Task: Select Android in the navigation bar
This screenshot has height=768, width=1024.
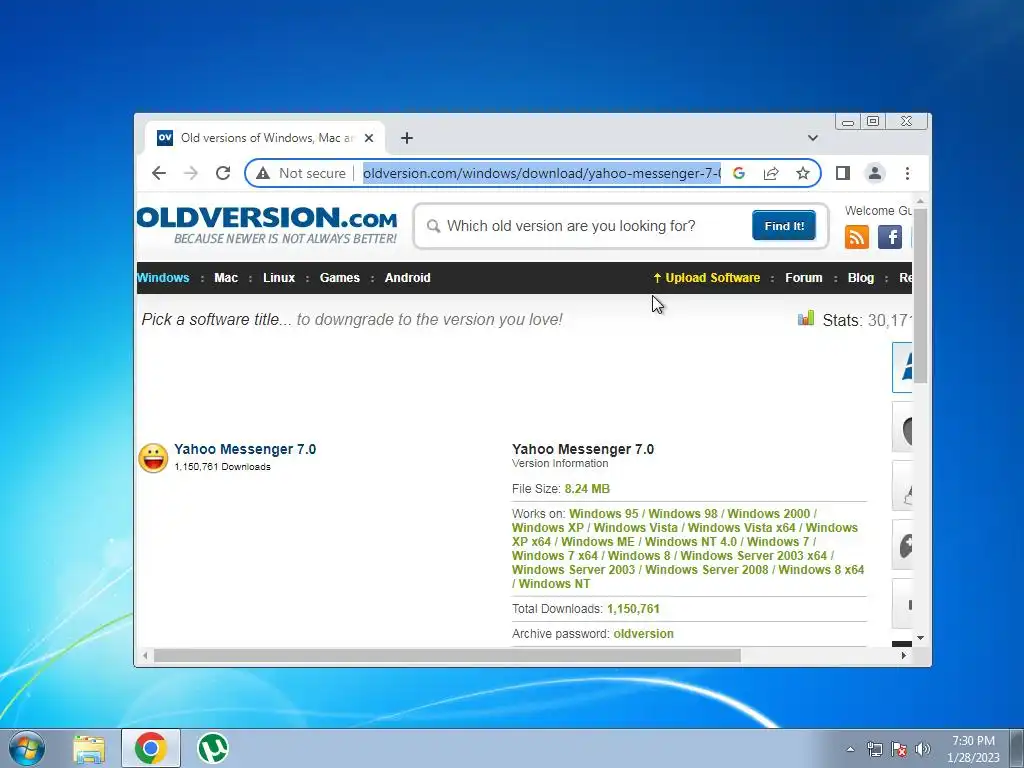Action: tap(408, 278)
